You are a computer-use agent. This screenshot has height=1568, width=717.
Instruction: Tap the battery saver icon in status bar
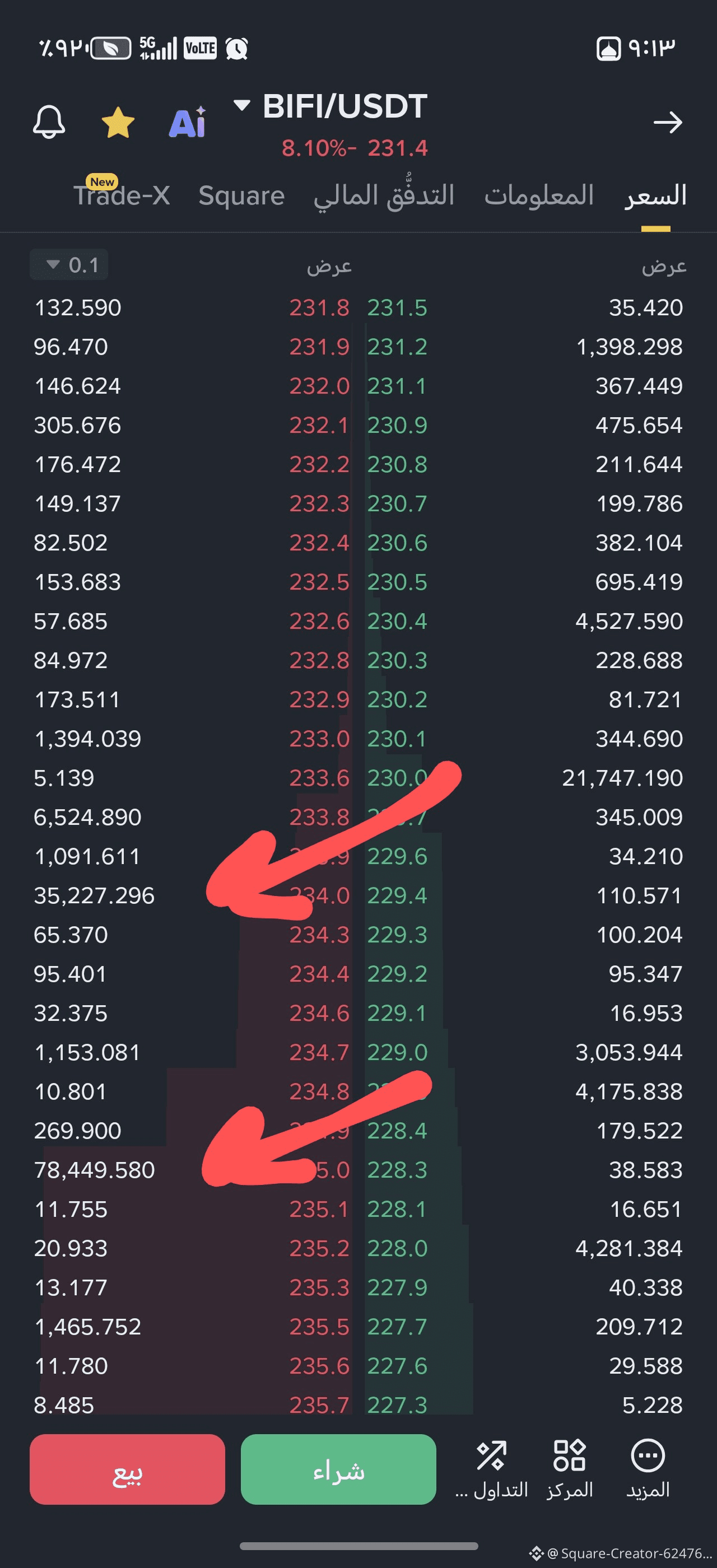[x=111, y=48]
